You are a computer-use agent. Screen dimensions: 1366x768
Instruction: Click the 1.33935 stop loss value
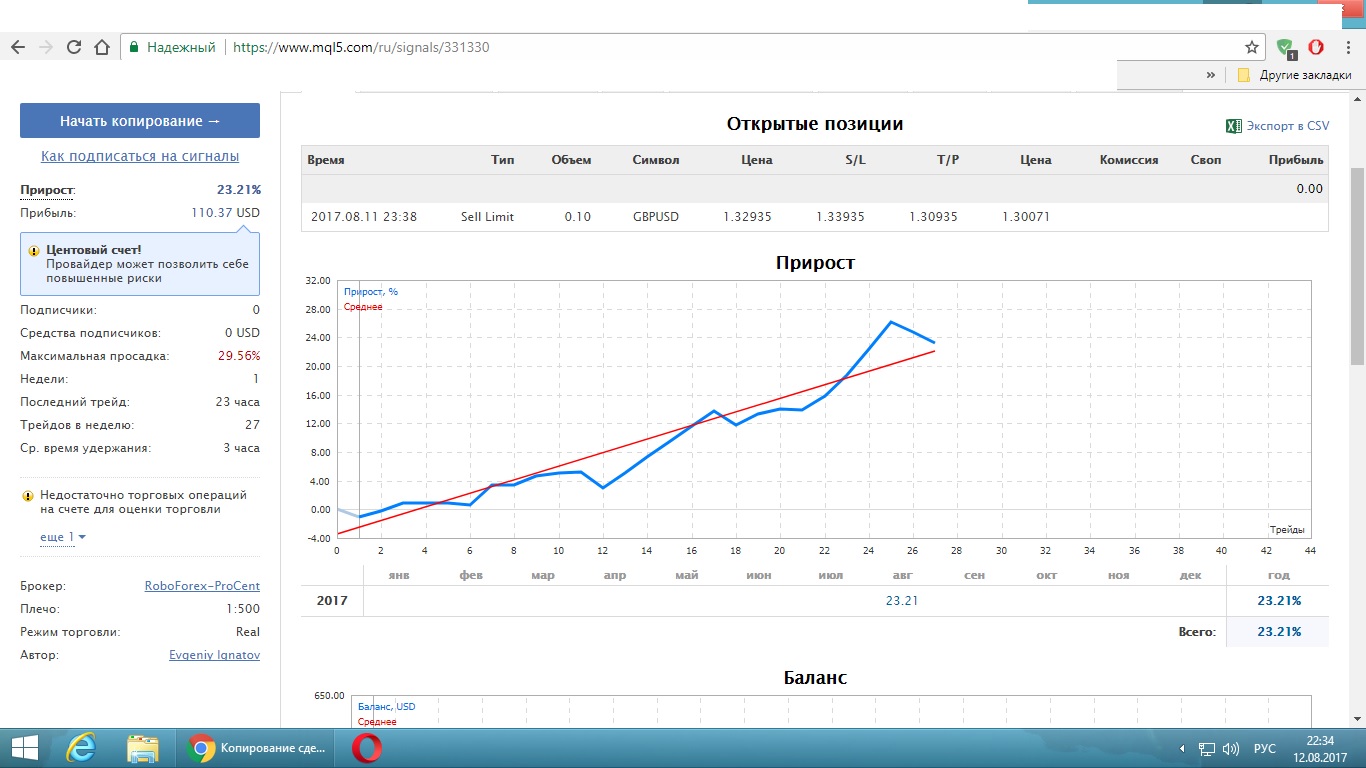840,217
